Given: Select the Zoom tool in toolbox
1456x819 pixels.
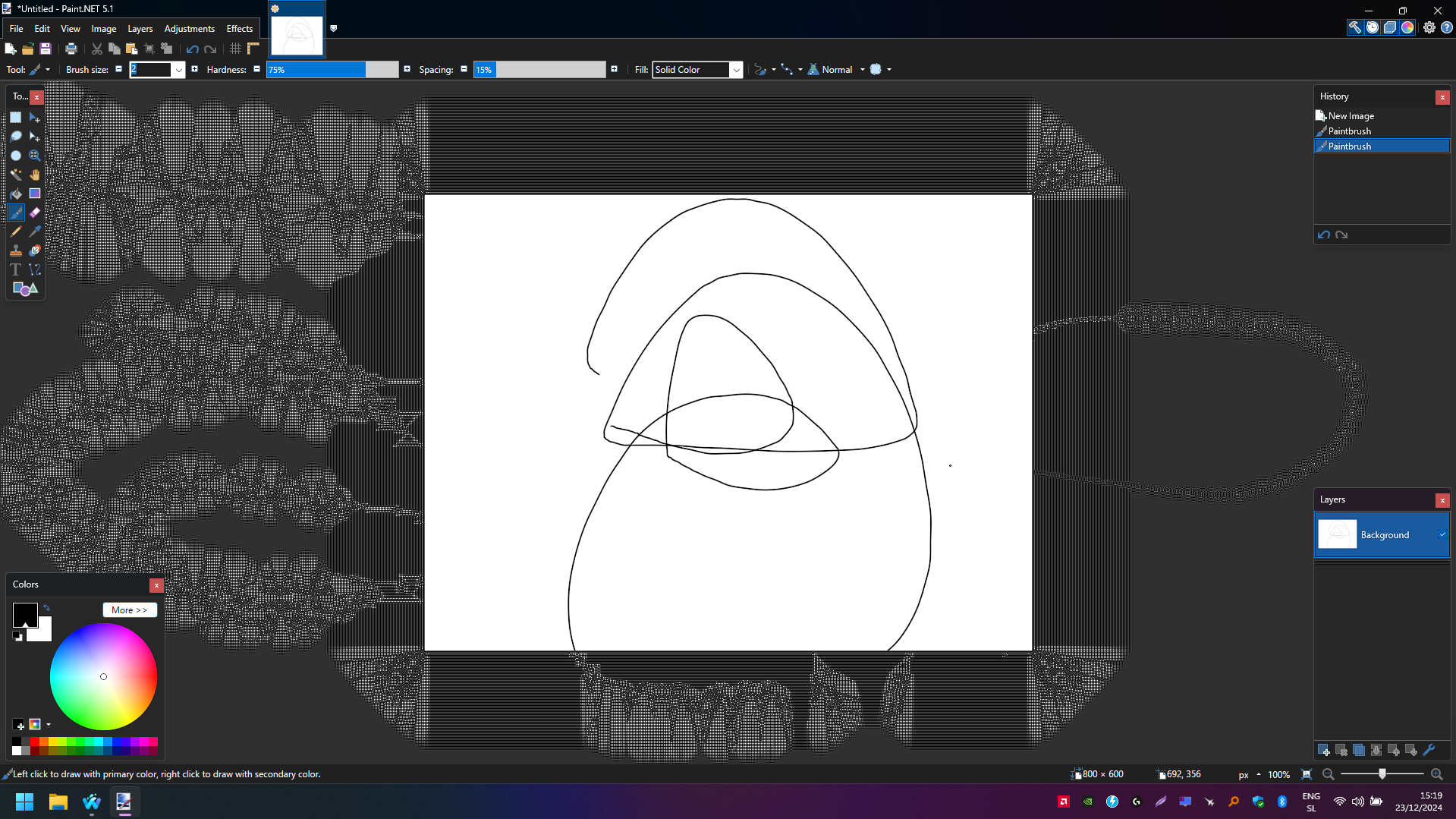Looking at the screenshot, I should click(35, 156).
